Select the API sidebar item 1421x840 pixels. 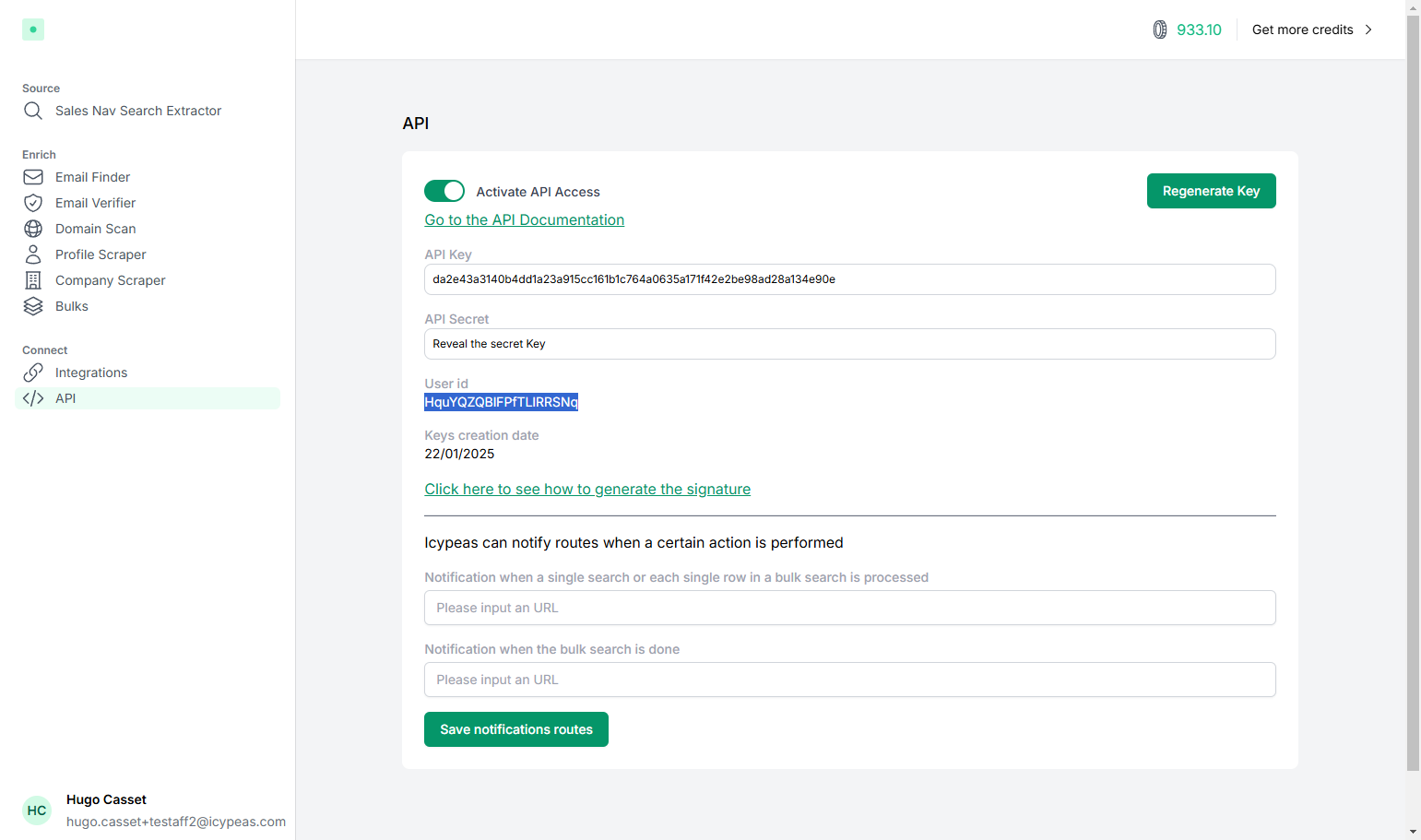coord(148,398)
